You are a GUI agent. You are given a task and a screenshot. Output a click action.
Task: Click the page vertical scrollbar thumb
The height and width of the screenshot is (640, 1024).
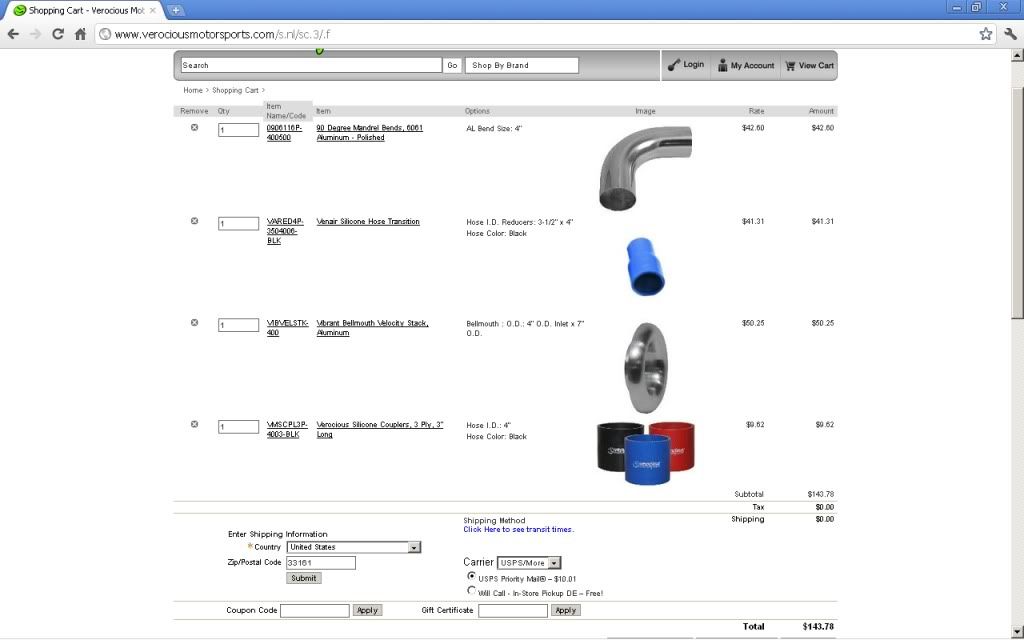tap(1017, 202)
